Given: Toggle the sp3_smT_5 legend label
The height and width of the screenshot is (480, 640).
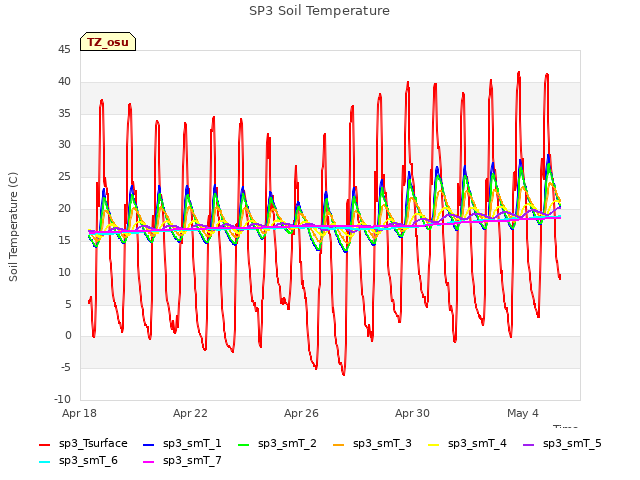Looking at the screenshot, I should pos(572,444).
